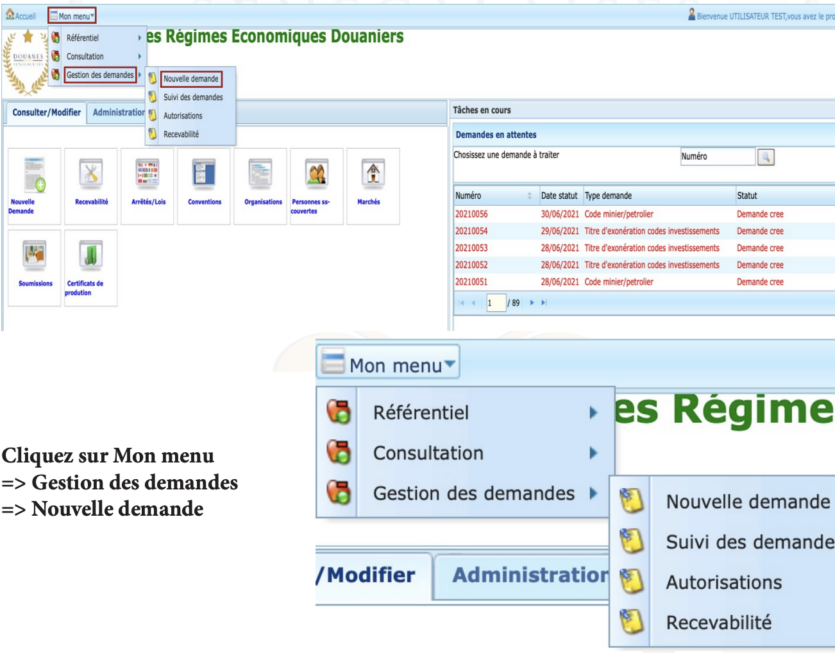Screen dimensions: 835x653
Task: Open the Arrêtés/Lois icon
Action: [x=147, y=174]
